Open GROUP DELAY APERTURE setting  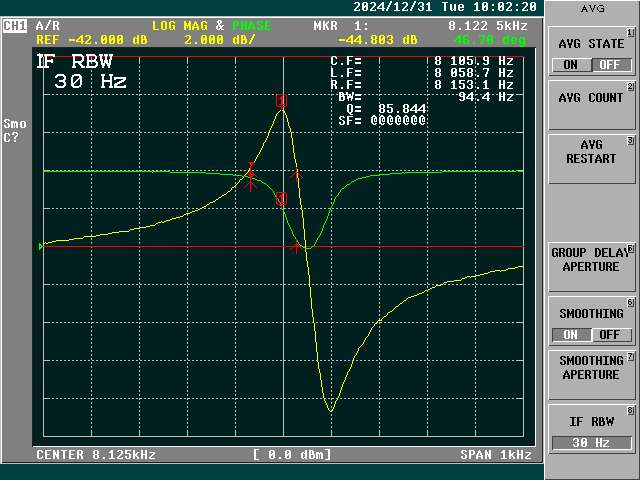tap(591, 260)
